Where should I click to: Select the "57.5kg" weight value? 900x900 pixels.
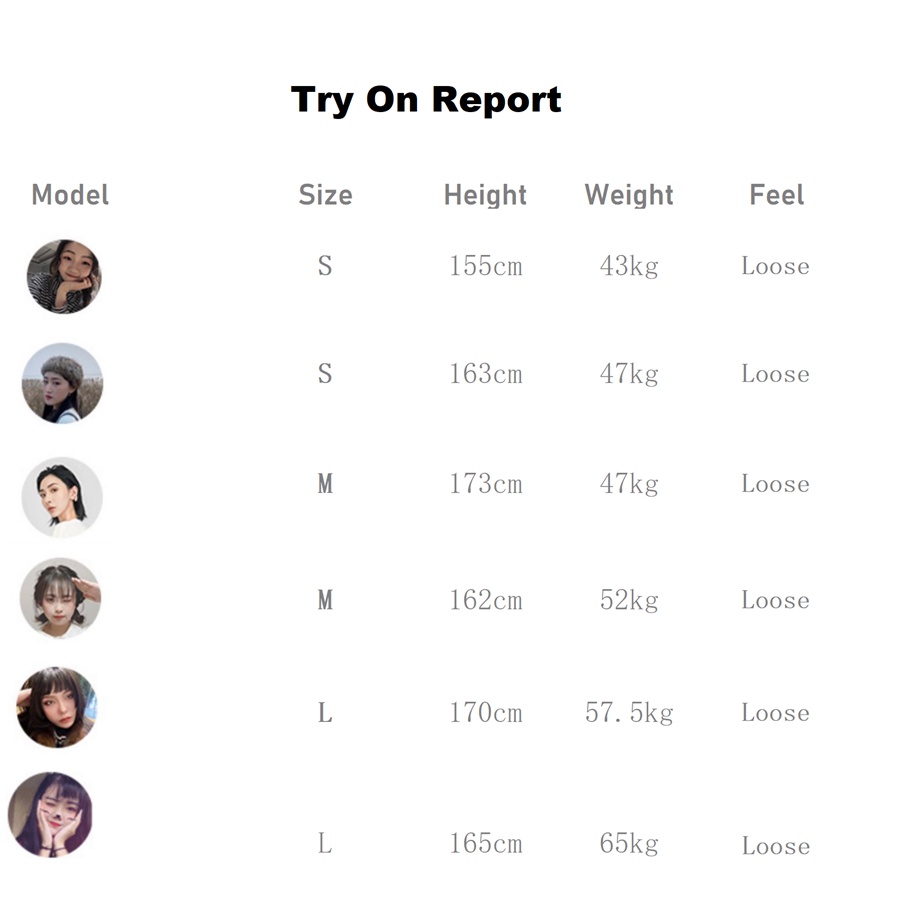pos(629,713)
